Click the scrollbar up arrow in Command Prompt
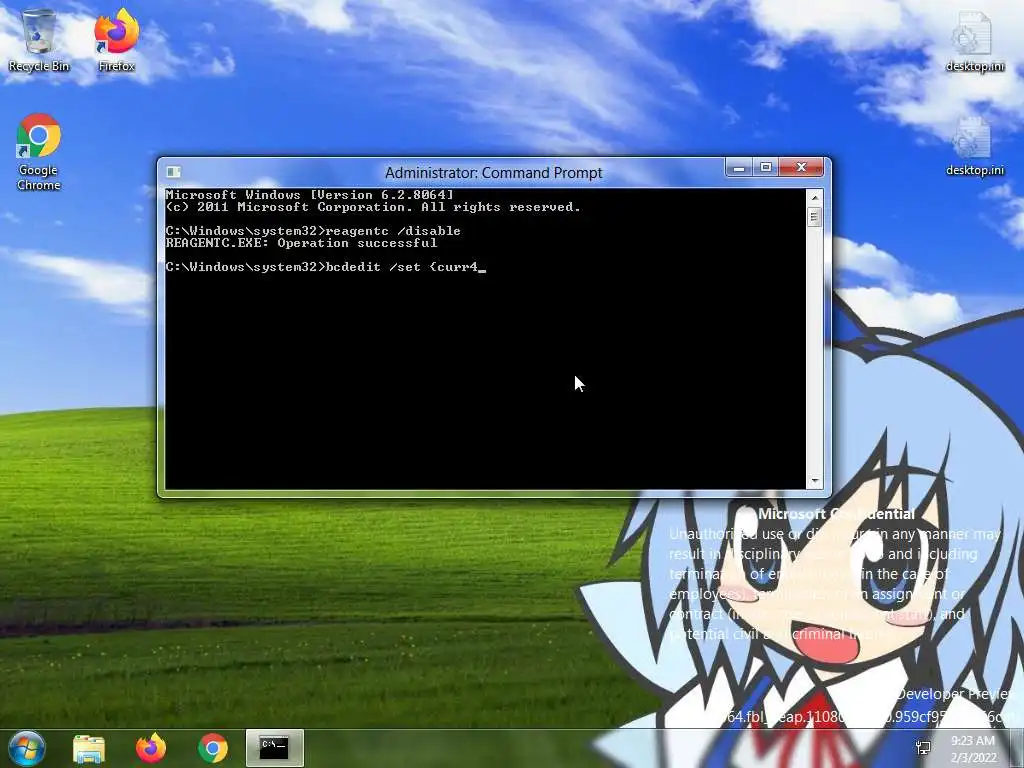 pyautogui.click(x=814, y=197)
